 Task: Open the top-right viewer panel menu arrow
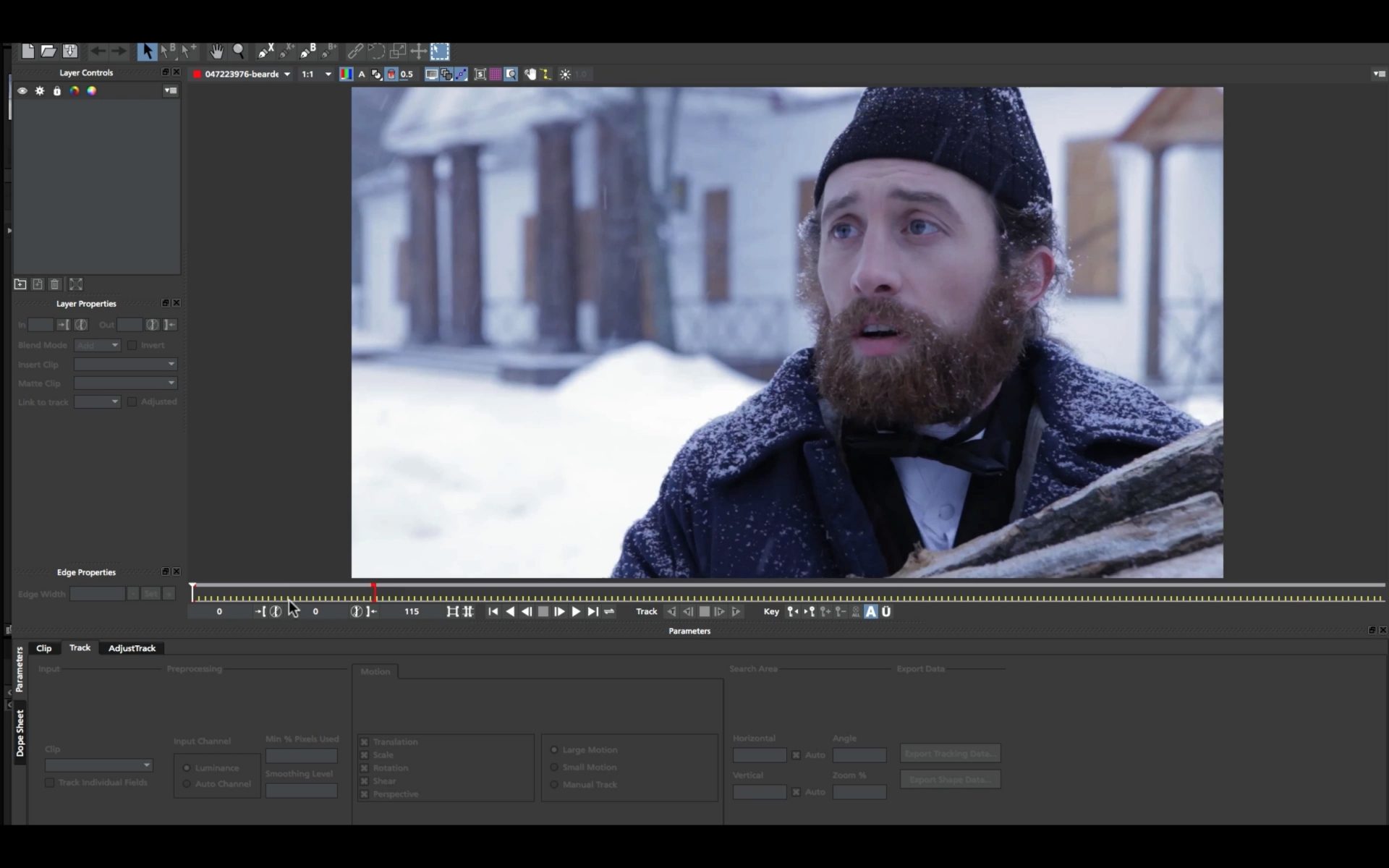pos(1379,74)
